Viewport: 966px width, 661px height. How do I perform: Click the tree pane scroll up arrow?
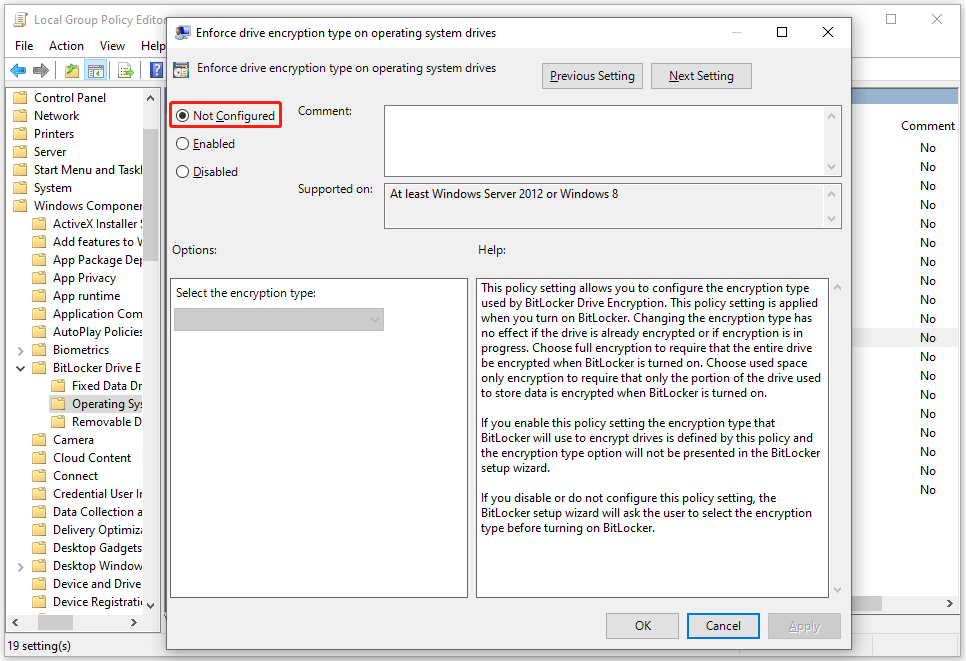(150, 98)
